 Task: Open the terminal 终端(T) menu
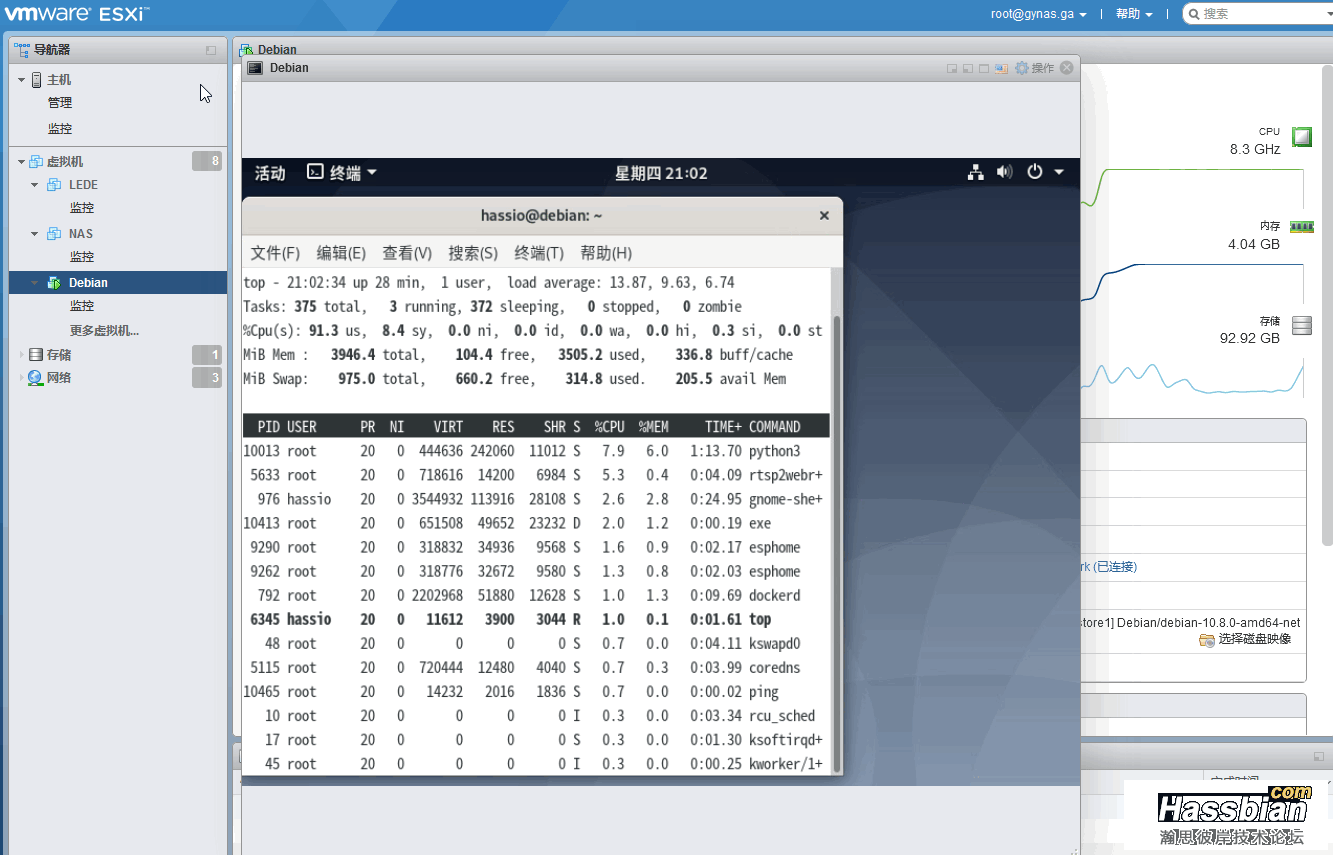point(539,253)
